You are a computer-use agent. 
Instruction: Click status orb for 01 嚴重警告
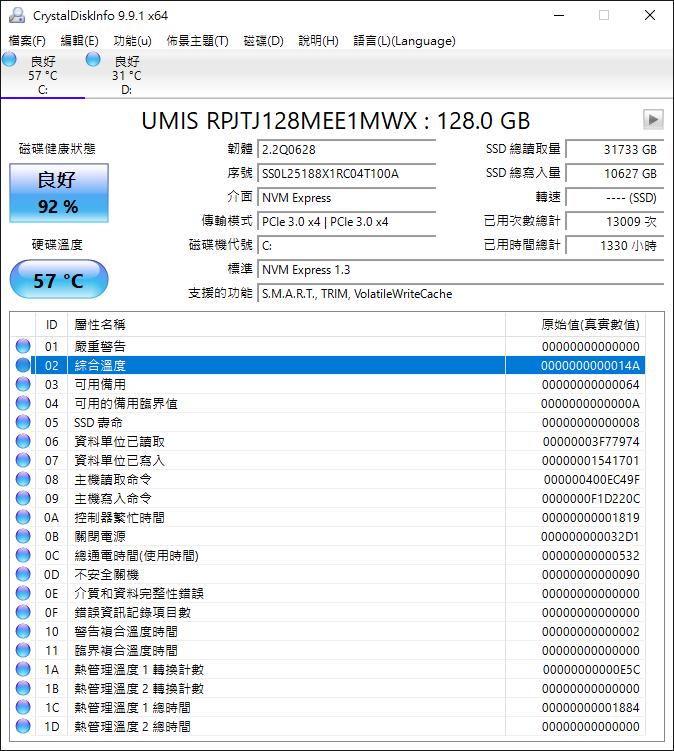pos(23,346)
